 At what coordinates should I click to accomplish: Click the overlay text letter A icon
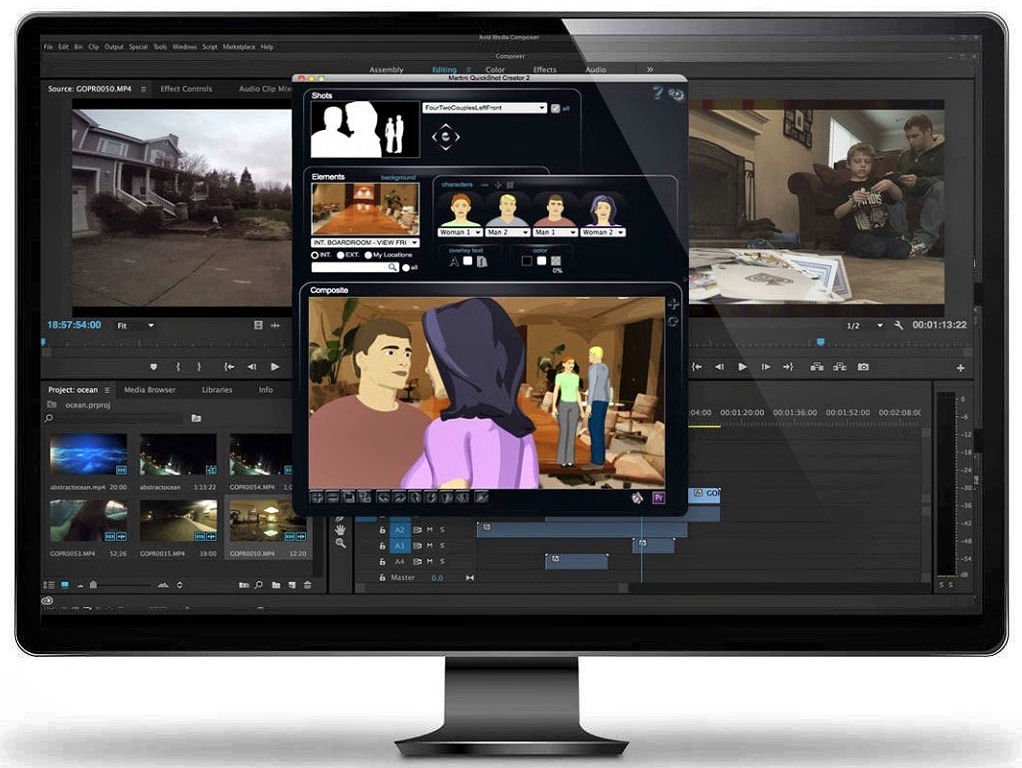point(454,262)
